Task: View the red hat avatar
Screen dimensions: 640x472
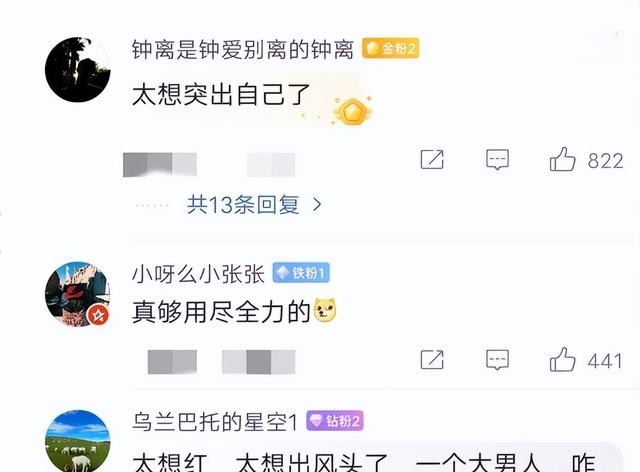Action: point(78,294)
